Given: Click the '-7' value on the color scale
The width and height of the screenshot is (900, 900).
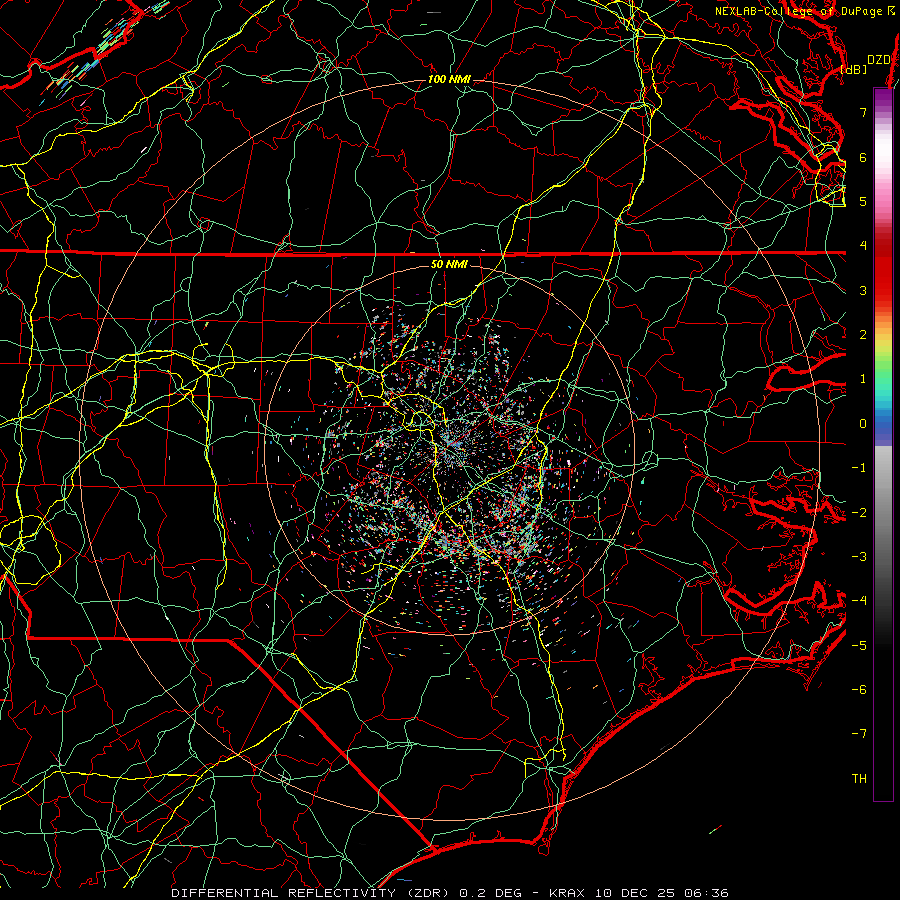Looking at the screenshot, I should point(859,734).
